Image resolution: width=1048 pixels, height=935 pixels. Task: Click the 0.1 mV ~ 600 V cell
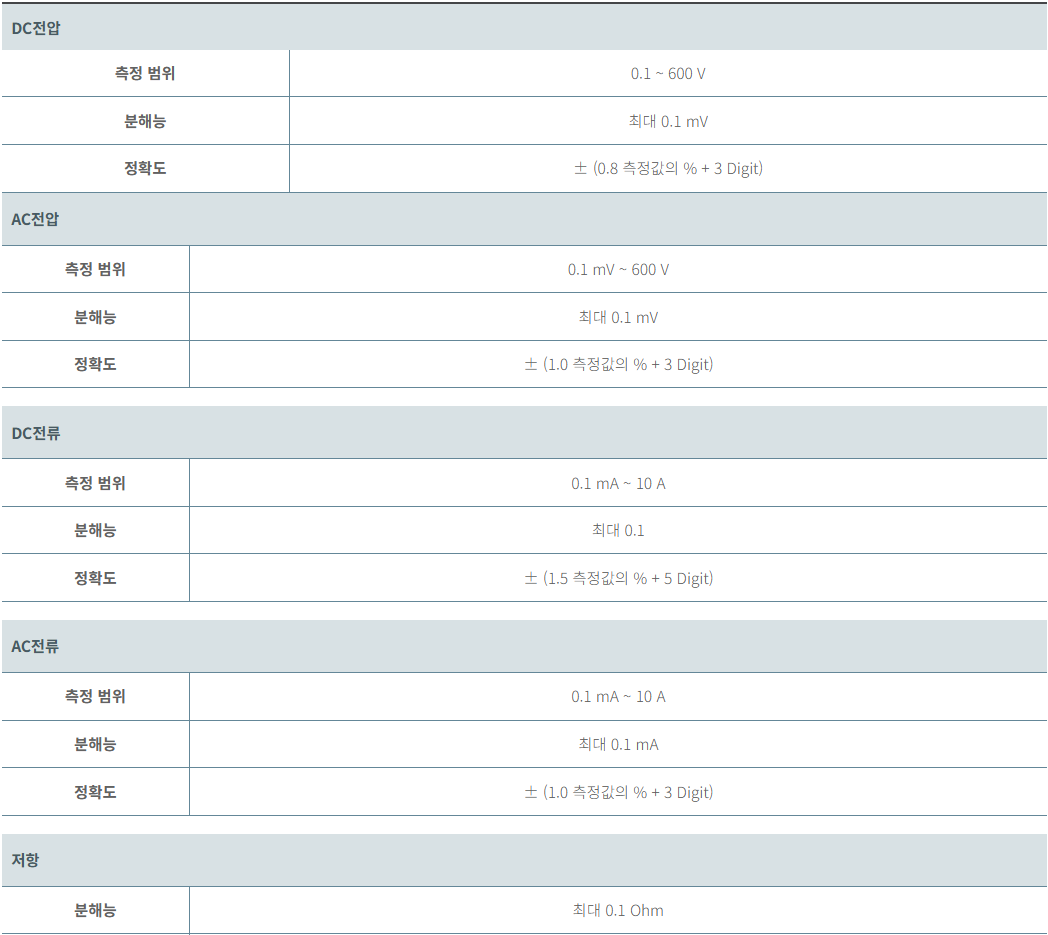(618, 269)
